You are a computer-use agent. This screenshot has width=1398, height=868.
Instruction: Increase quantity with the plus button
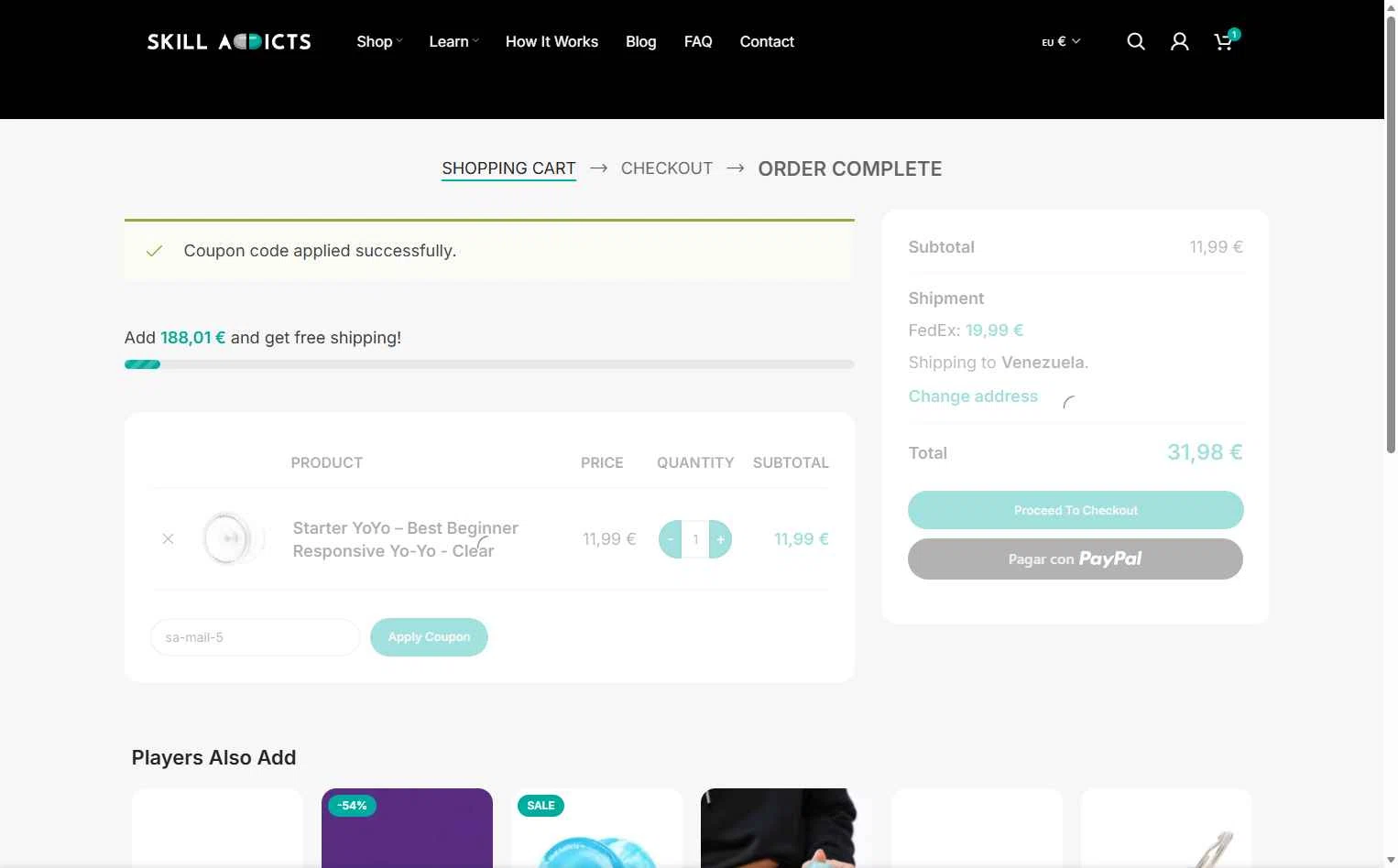tap(721, 539)
